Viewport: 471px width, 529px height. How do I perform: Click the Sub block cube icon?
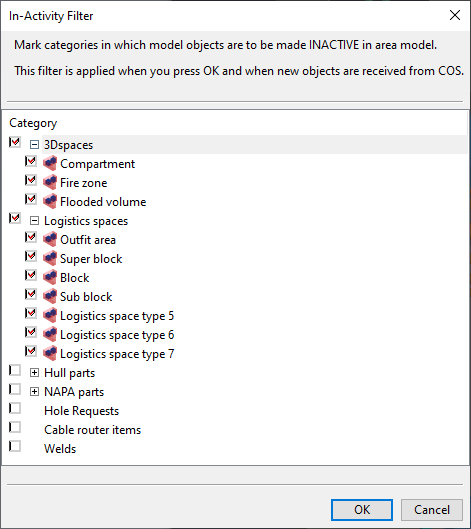50,297
